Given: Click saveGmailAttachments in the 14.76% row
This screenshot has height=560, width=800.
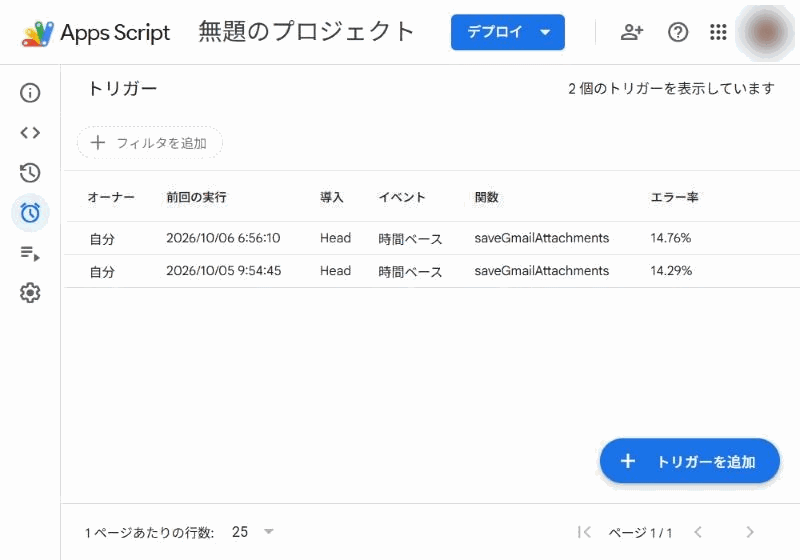Looking at the screenshot, I should (x=541, y=238).
